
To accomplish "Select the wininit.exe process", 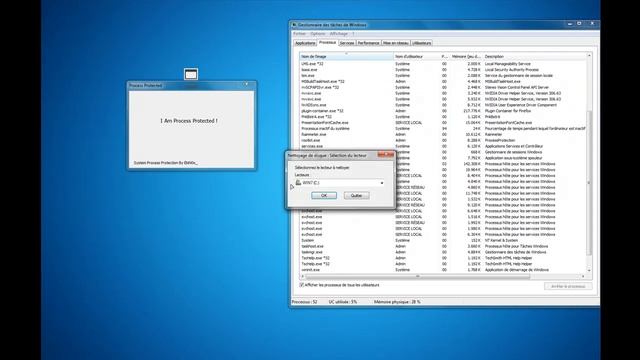I will point(443,270).
